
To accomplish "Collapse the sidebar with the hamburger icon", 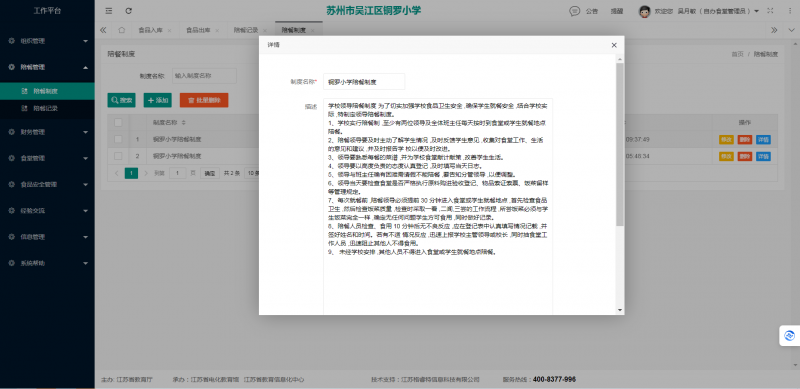I will coord(109,11).
